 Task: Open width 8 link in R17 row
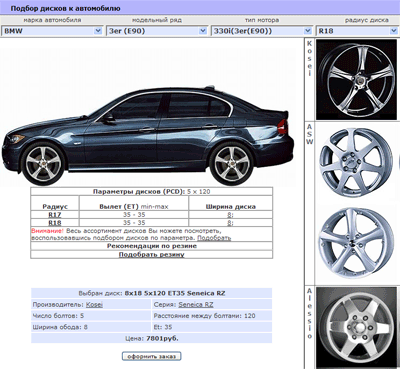(x=230, y=215)
